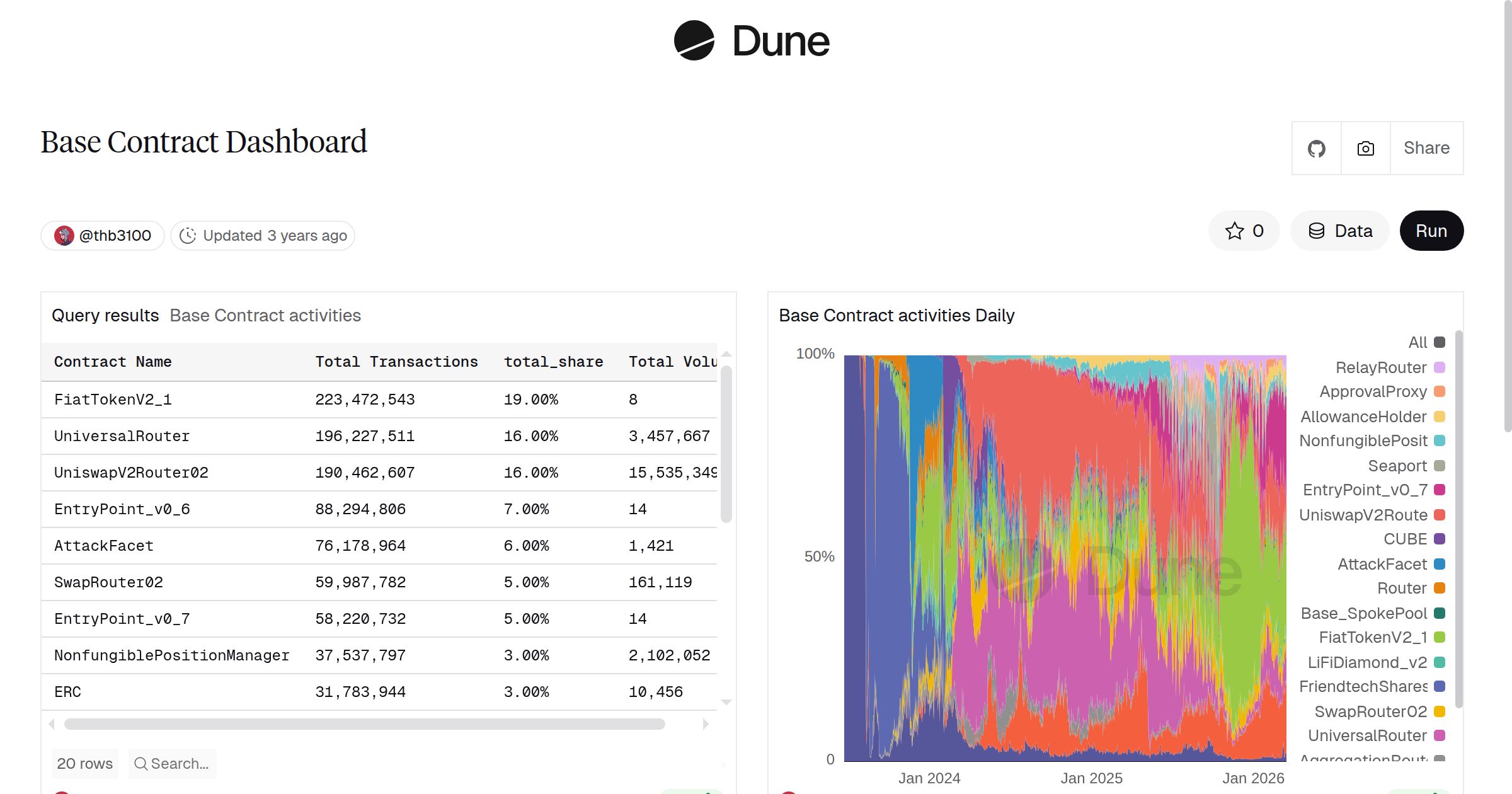1512x794 pixels.
Task: Open the Data panel via the database icon
Action: (1317, 231)
